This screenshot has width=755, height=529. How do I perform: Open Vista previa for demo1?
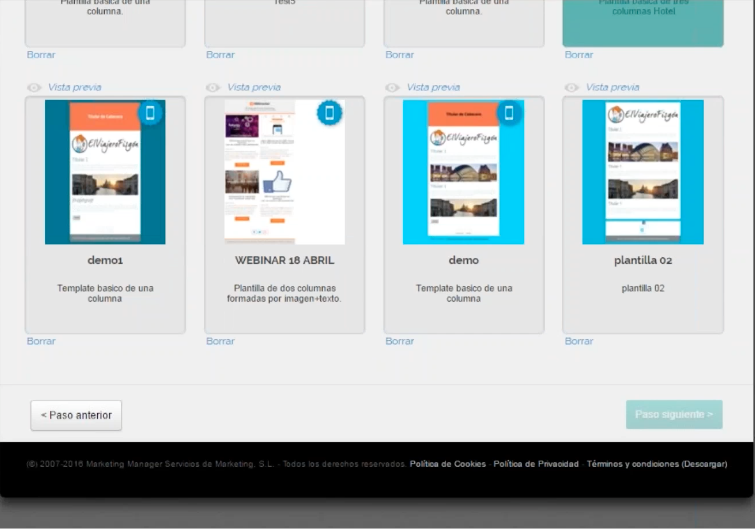[75, 87]
